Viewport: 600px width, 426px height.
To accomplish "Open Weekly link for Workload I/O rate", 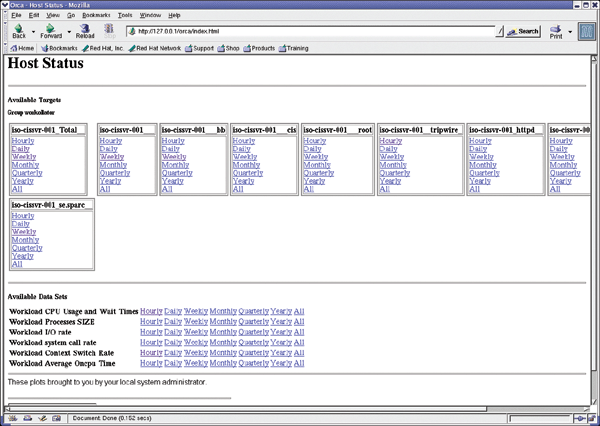I will [x=196, y=333].
